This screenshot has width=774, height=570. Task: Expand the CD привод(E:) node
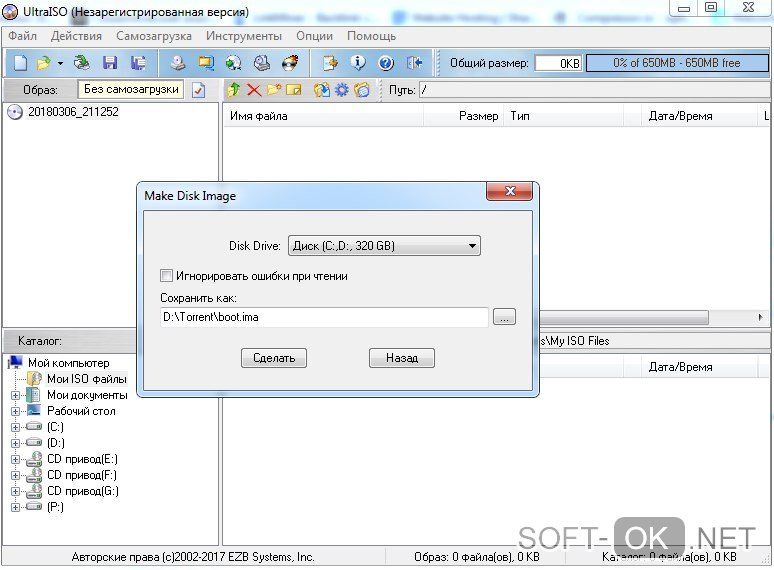tap(15, 459)
